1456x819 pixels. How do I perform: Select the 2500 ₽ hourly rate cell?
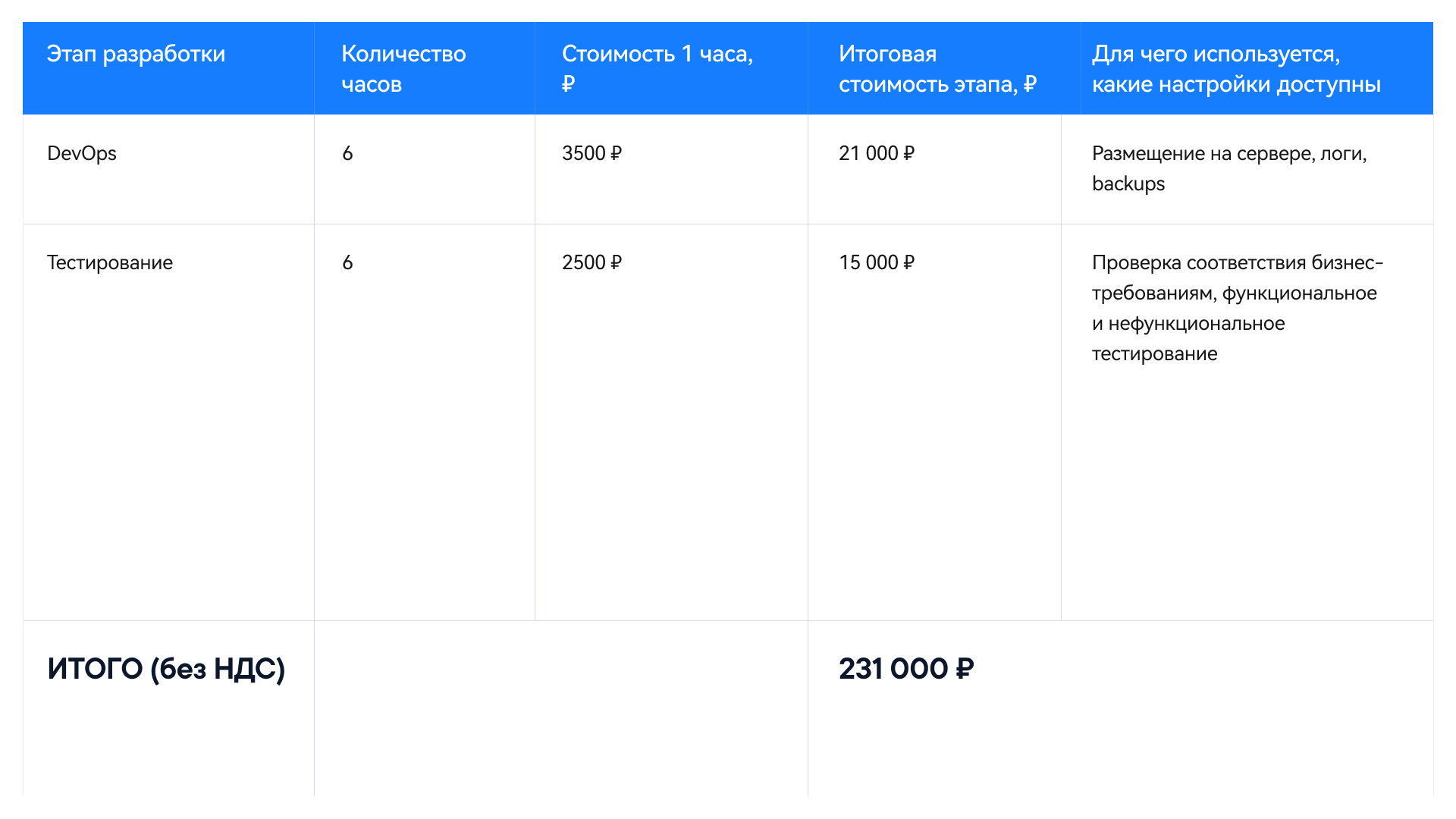coord(591,262)
